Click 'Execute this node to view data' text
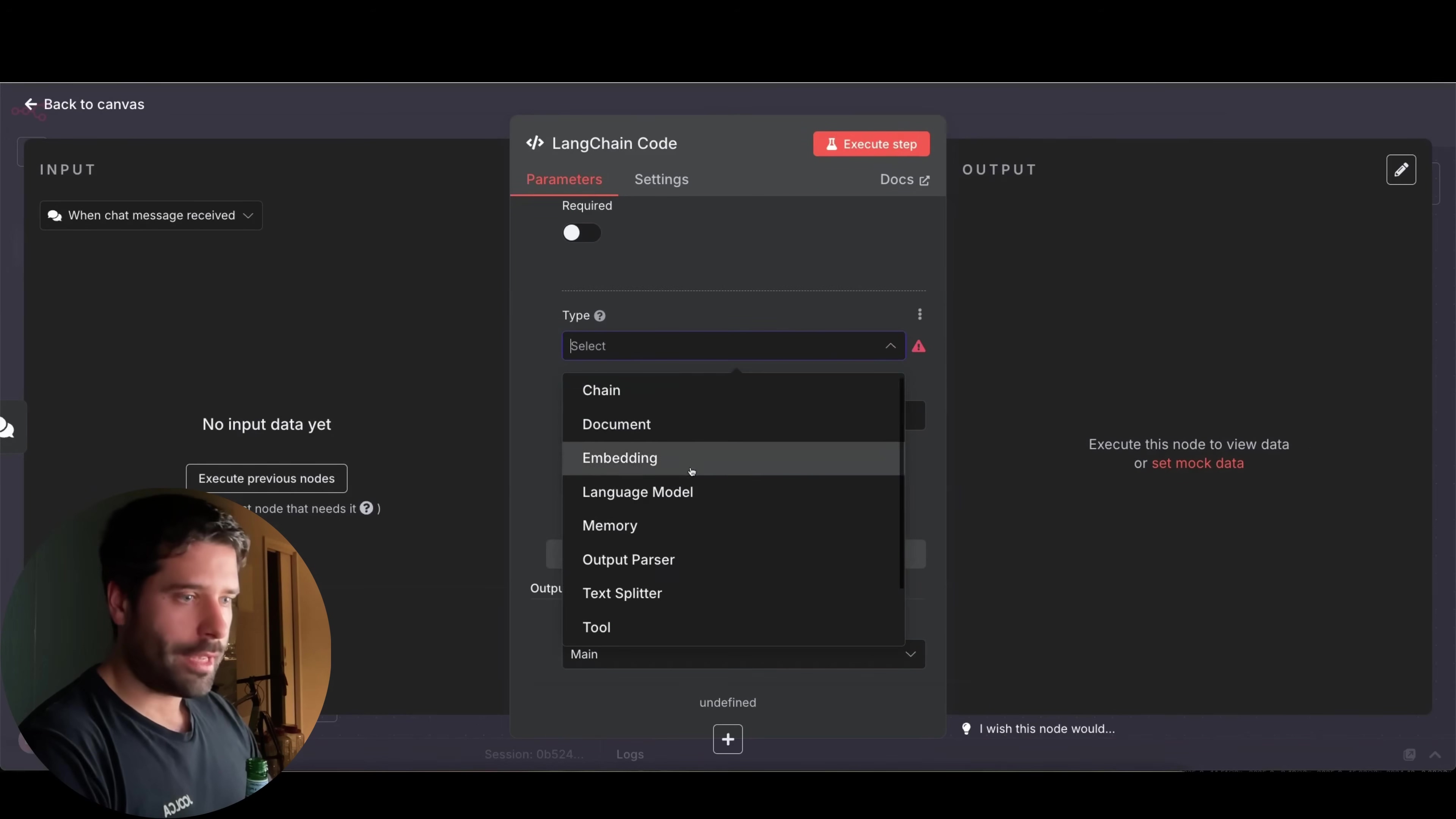 click(1189, 444)
